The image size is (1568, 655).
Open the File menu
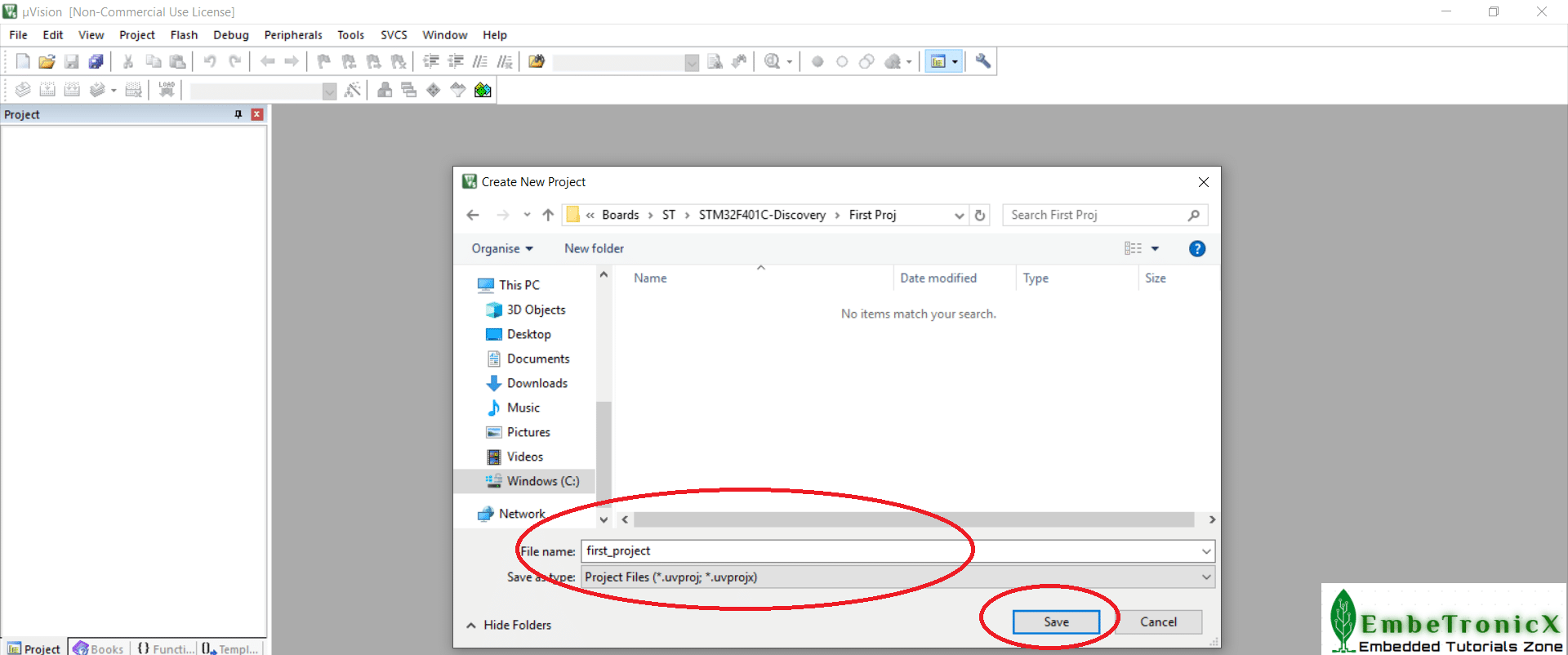click(x=18, y=35)
